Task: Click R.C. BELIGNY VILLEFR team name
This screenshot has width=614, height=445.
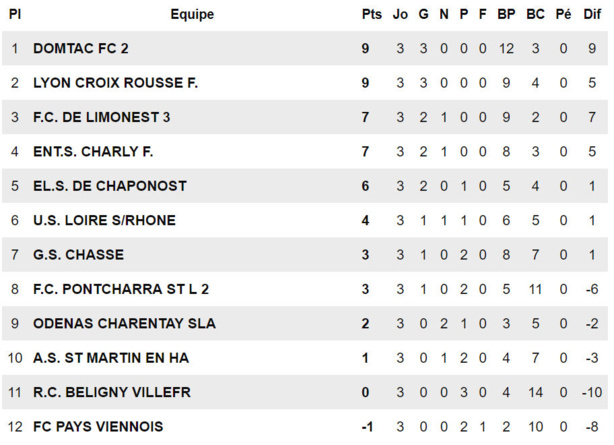Action: [112, 392]
